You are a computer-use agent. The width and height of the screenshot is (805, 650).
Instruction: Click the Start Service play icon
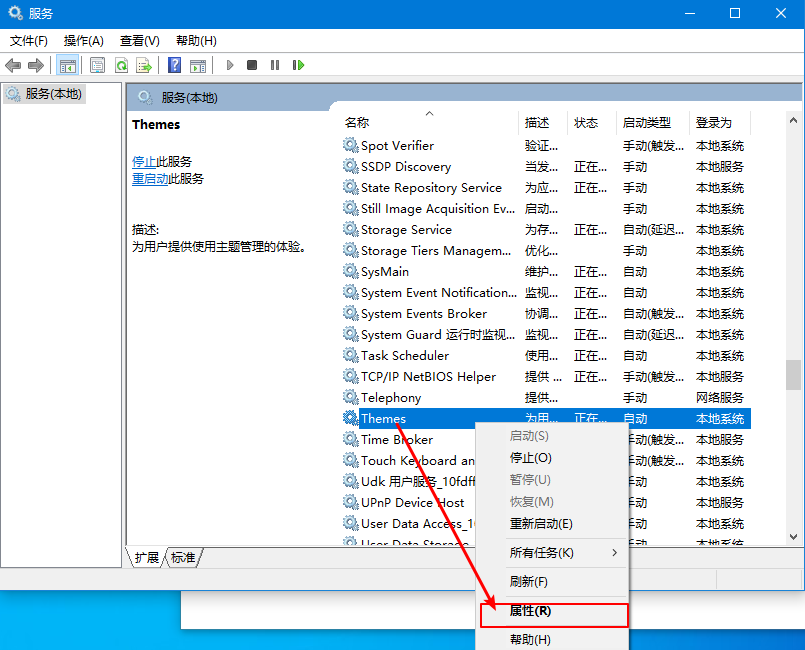(x=229, y=65)
